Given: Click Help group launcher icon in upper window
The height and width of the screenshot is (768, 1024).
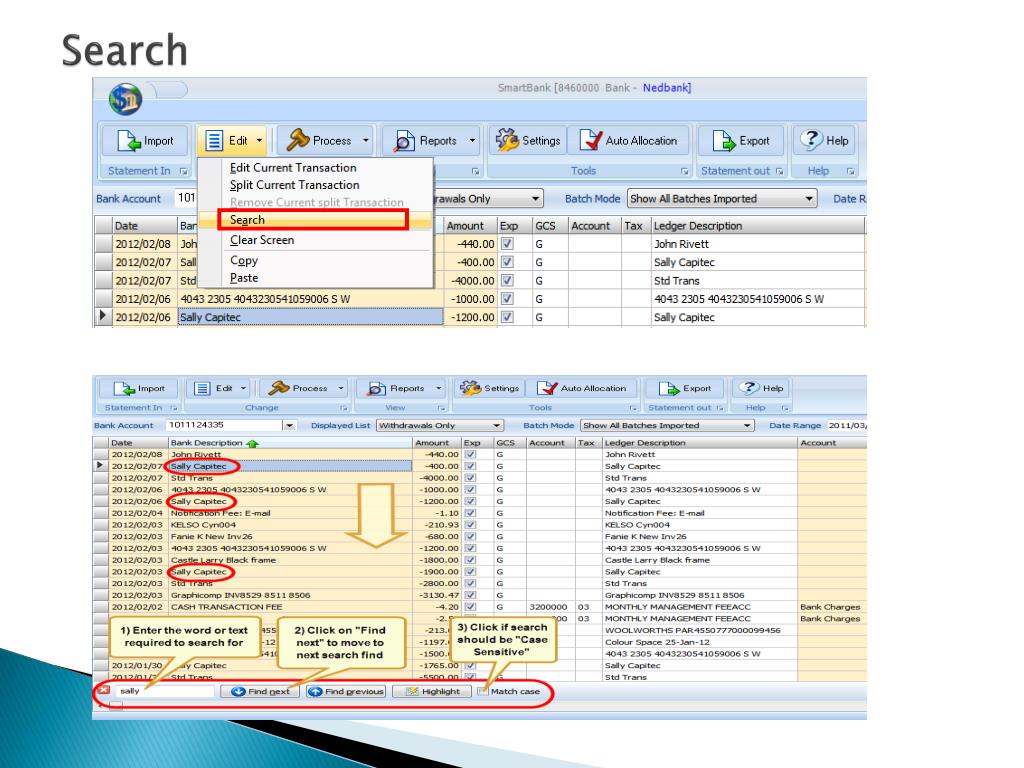Looking at the screenshot, I should click(x=850, y=171).
